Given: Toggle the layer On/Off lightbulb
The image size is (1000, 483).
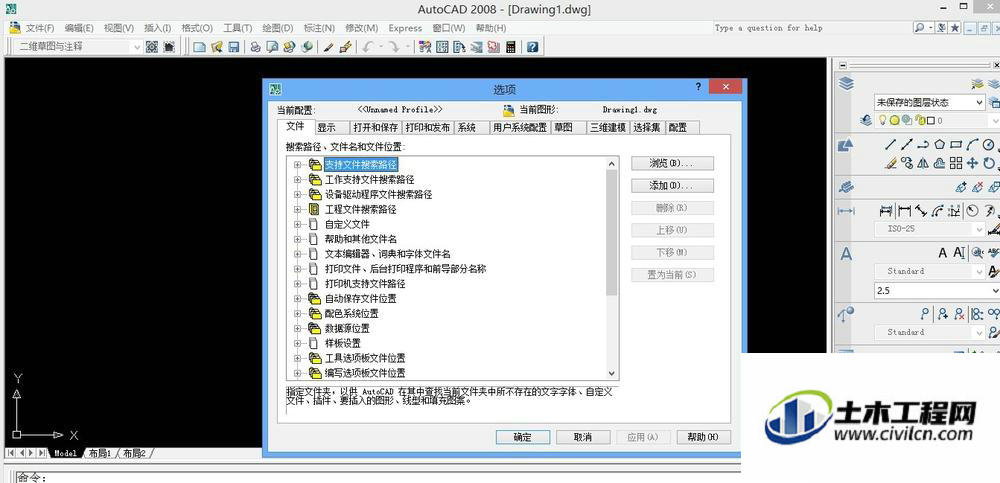Looking at the screenshot, I should point(883,119).
